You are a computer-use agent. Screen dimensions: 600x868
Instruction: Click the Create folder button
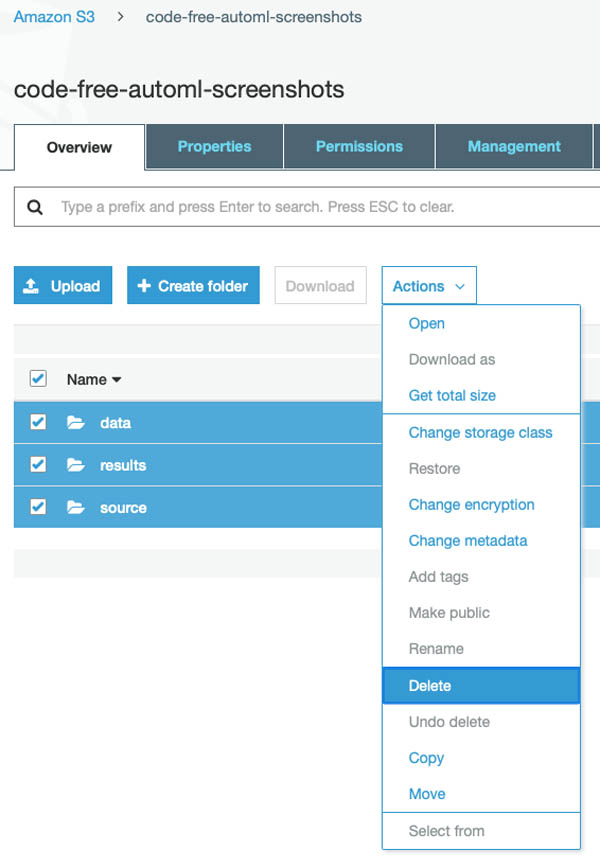[x=193, y=286]
